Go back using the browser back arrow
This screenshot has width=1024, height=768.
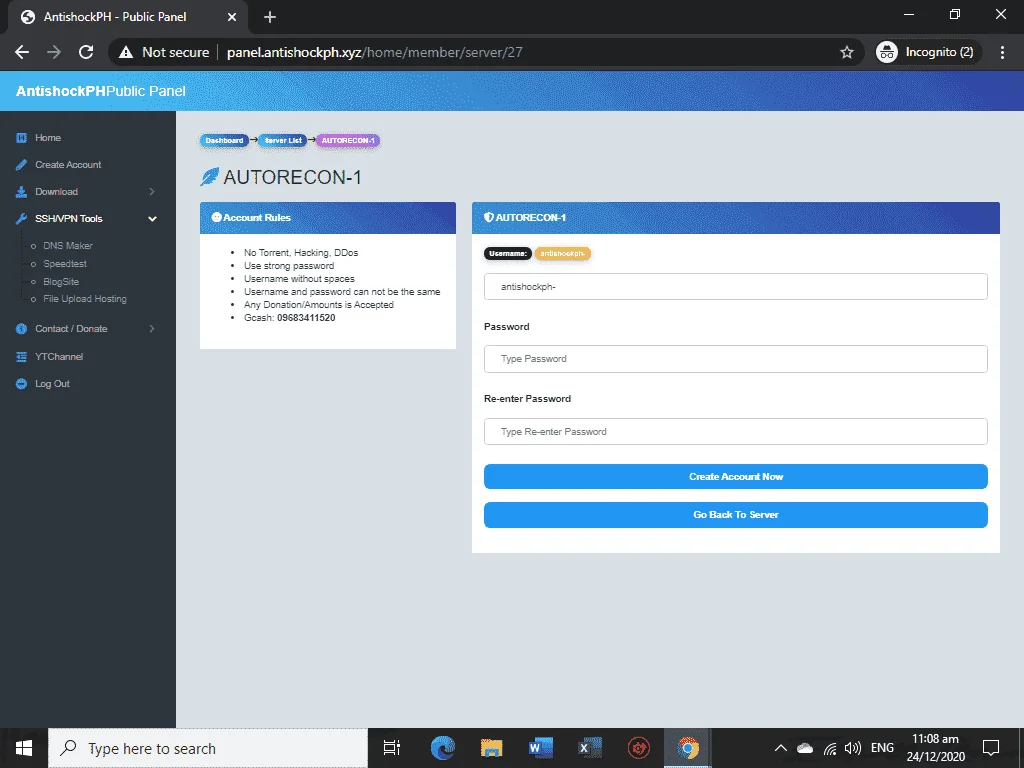[22, 52]
